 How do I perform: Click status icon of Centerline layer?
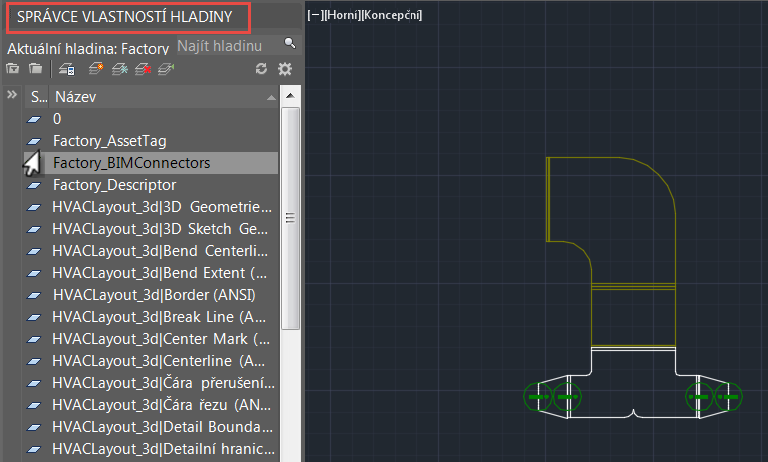[x=34, y=362]
